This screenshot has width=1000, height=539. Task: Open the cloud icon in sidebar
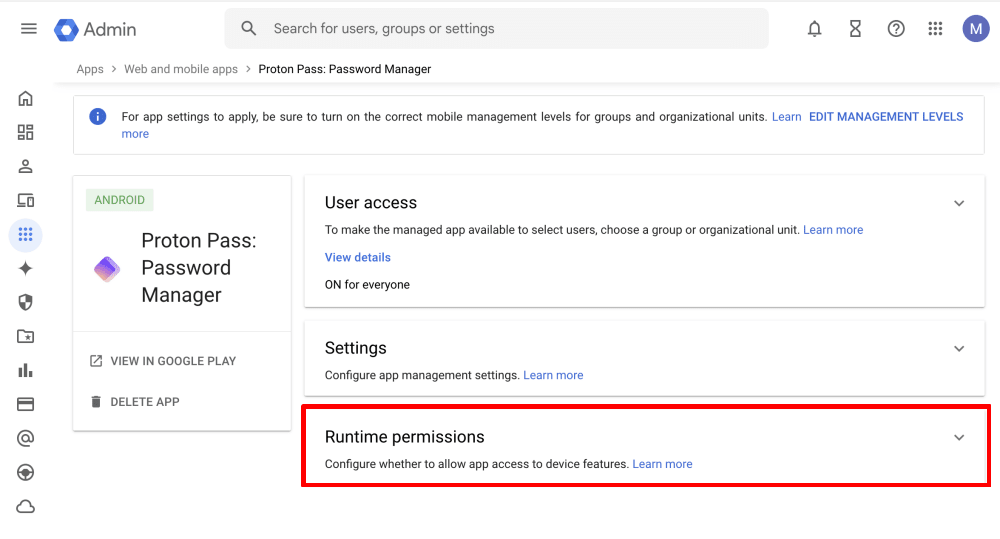click(26, 507)
